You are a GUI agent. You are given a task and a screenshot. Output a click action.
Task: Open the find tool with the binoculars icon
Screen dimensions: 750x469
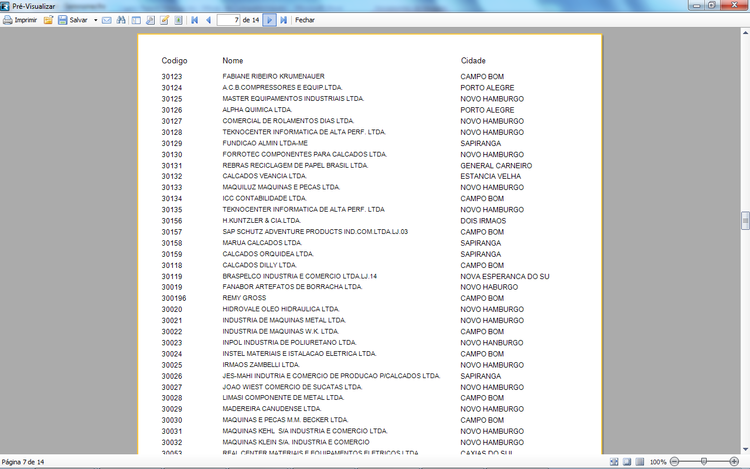[x=121, y=20]
